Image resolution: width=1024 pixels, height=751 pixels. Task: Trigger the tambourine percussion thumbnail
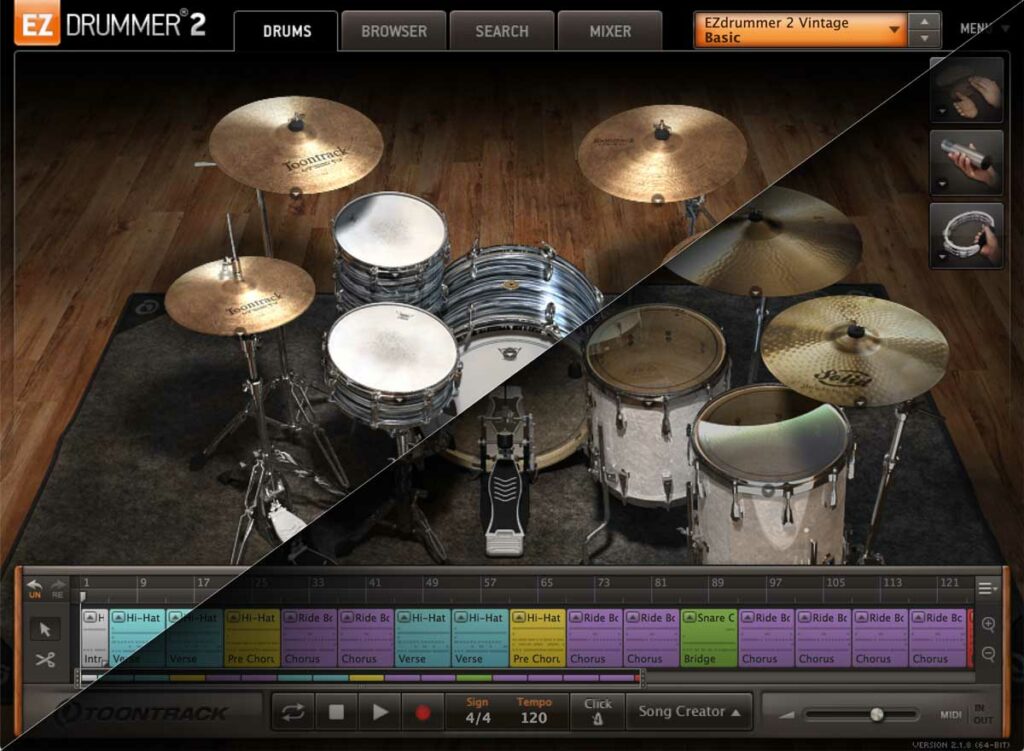click(967, 235)
